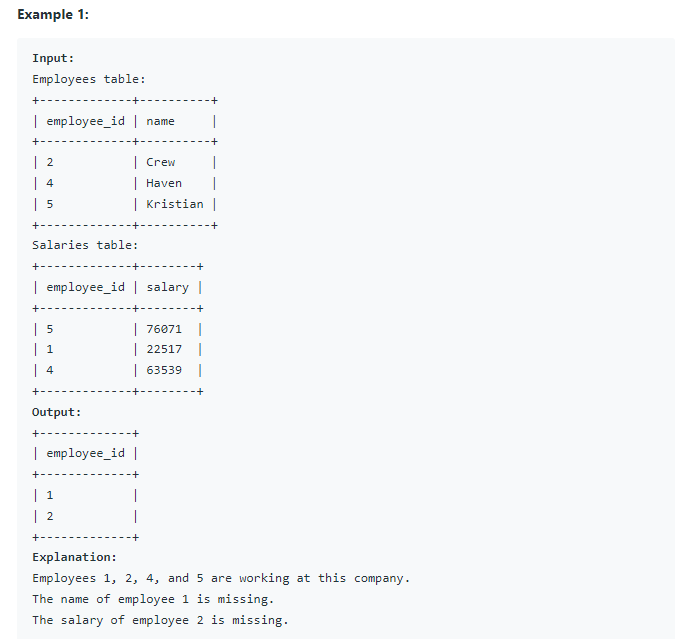
Task: Click the sentence about employee 1's name missing
Action: [x=153, y=599]
